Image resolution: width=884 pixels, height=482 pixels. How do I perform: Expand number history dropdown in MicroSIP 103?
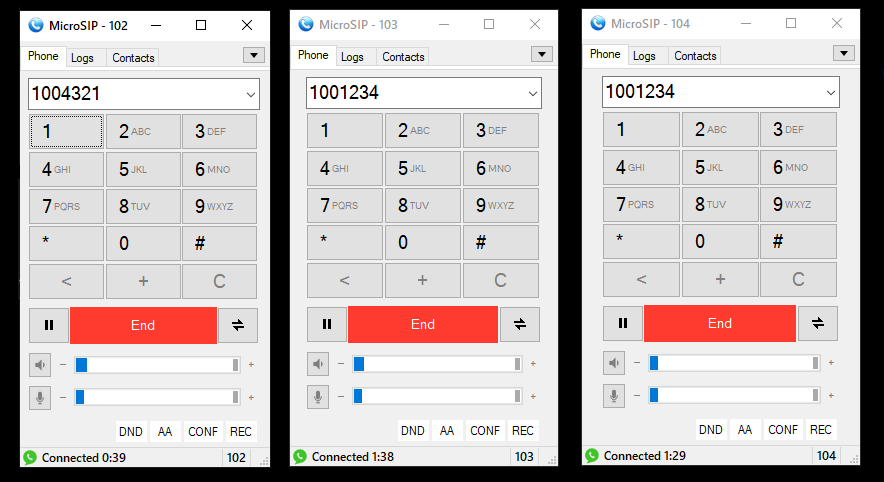[533, 93]
